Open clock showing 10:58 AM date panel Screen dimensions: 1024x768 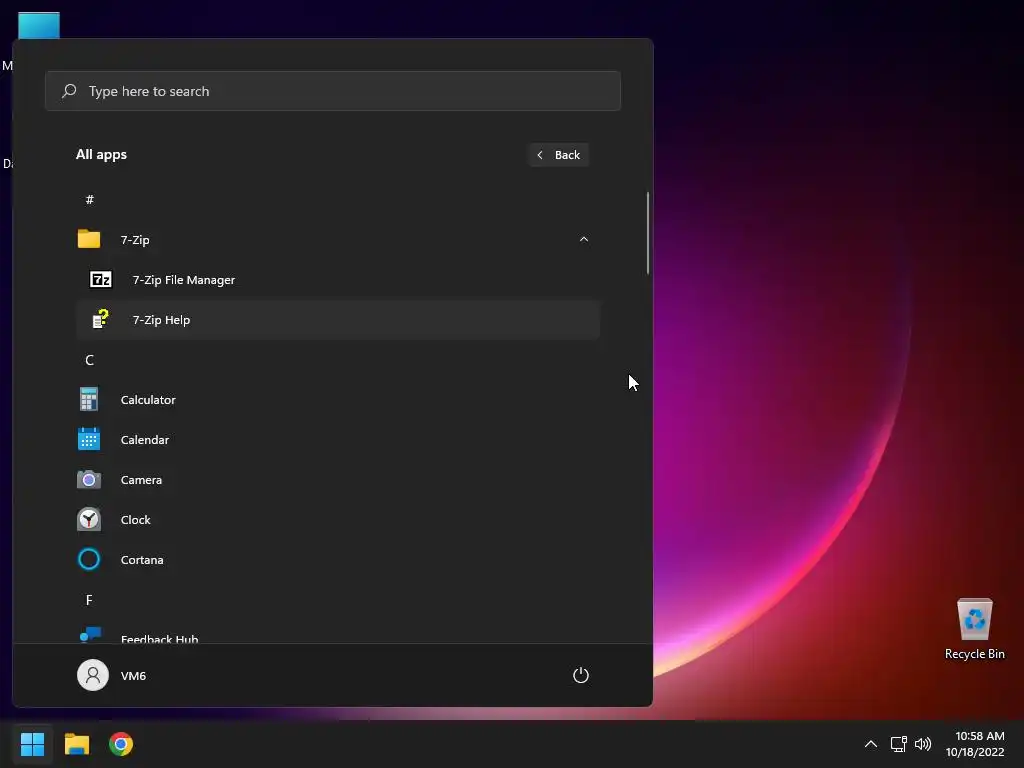976,744
